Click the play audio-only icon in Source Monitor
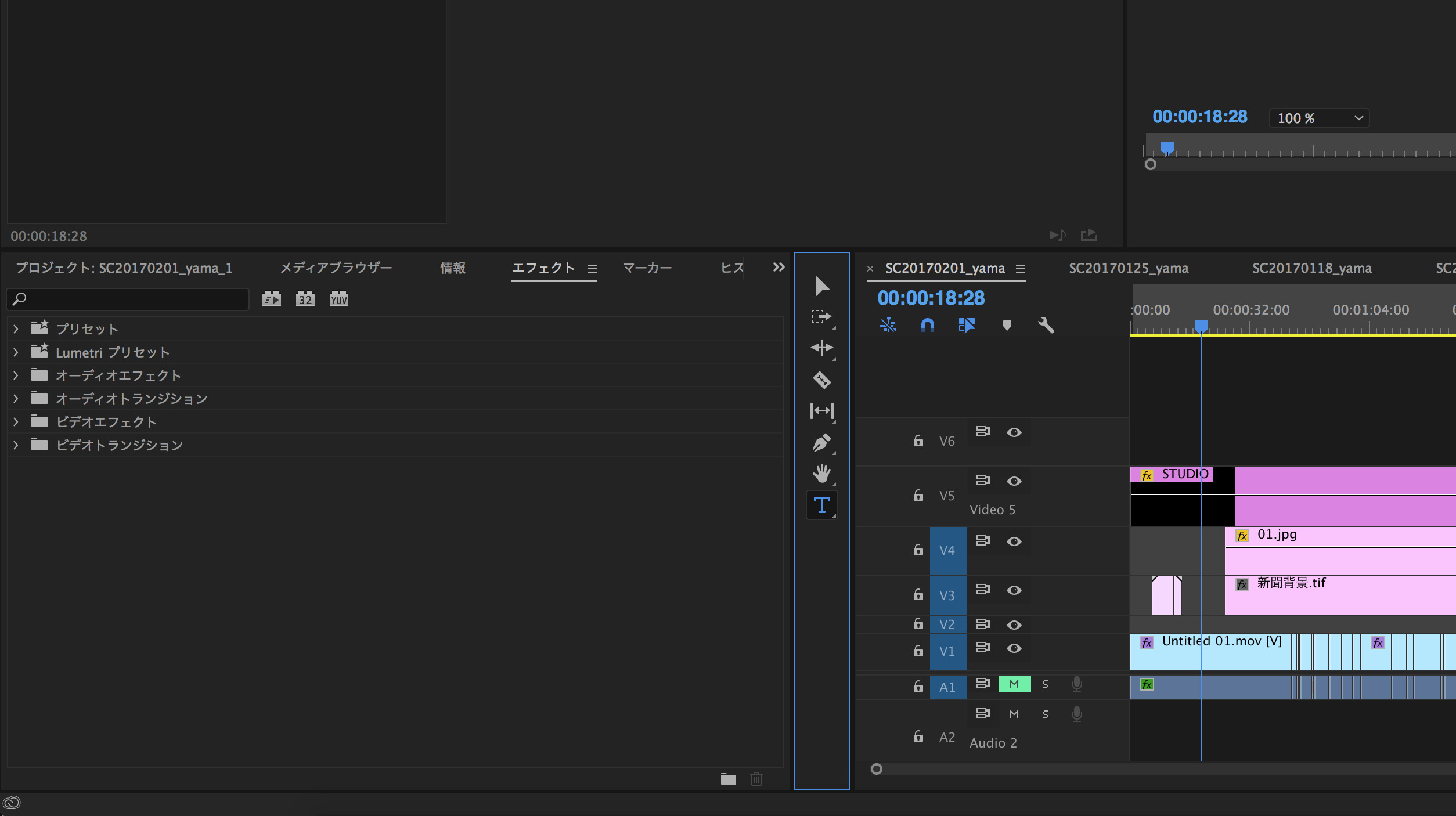Image resolution: width=1456 pixels, height=816 pixels. [1057, 235]
